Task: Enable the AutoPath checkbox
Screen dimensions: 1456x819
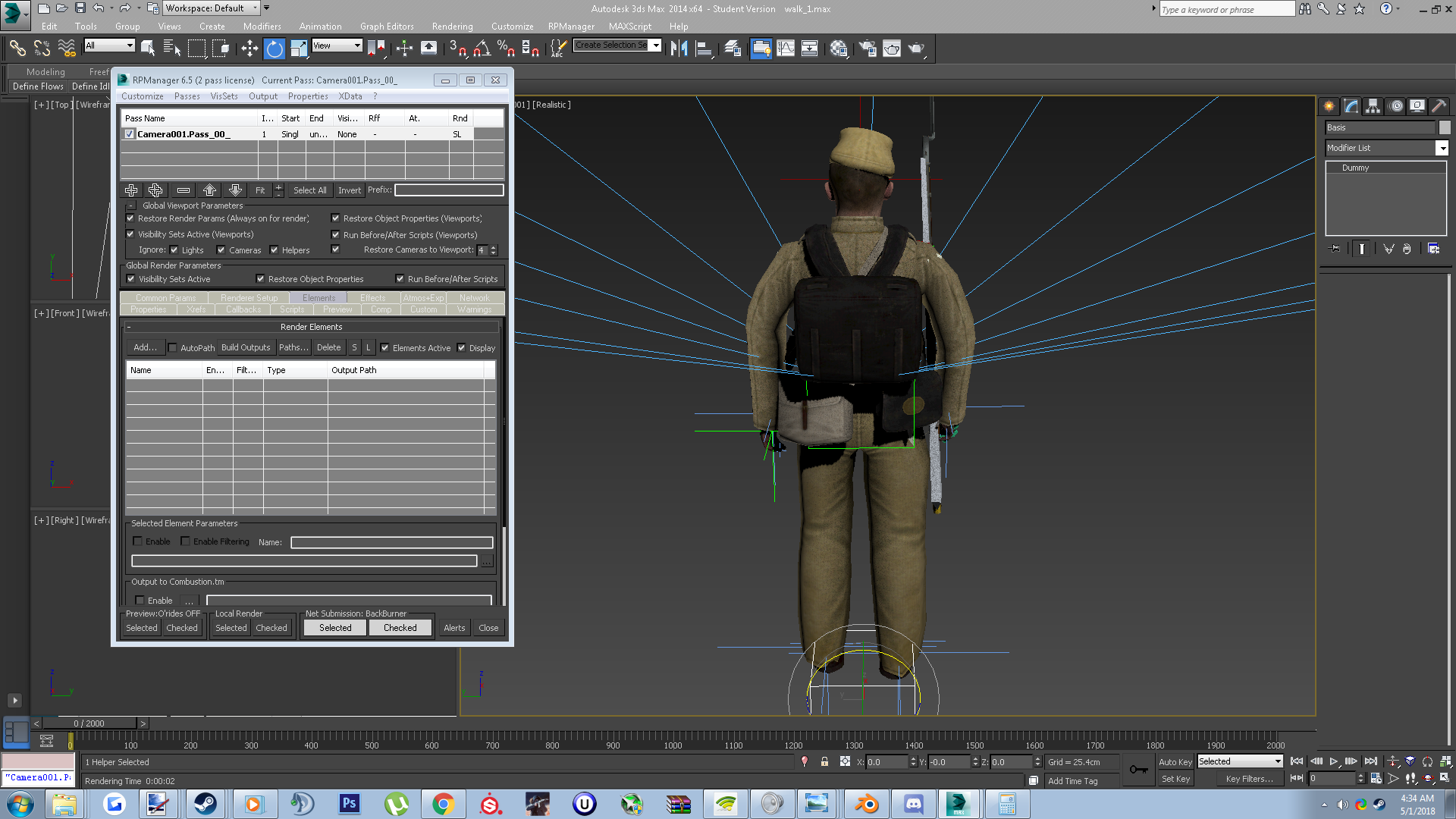Action: 172,348
